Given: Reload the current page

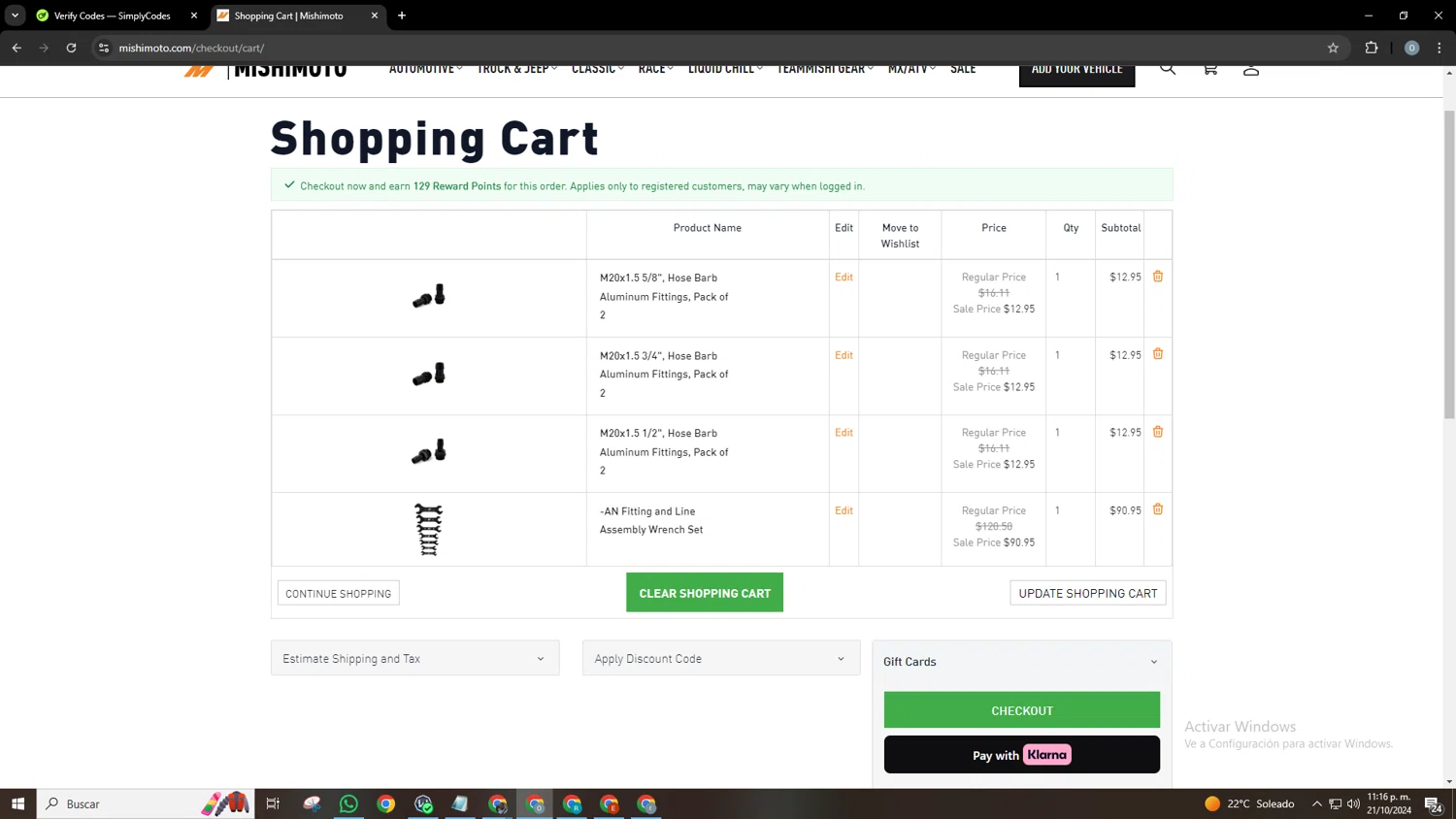Looking at the screenshot, I should coord(71,48).
